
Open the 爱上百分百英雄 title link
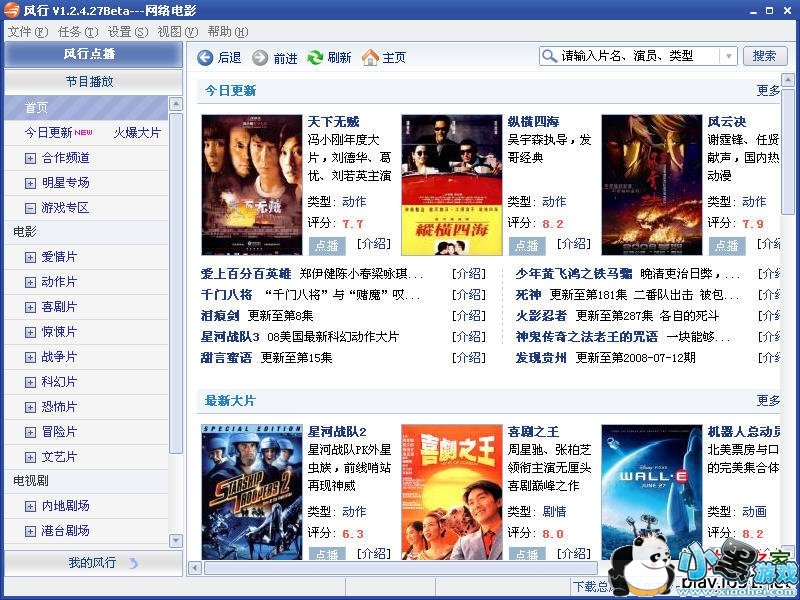[246, 274]
